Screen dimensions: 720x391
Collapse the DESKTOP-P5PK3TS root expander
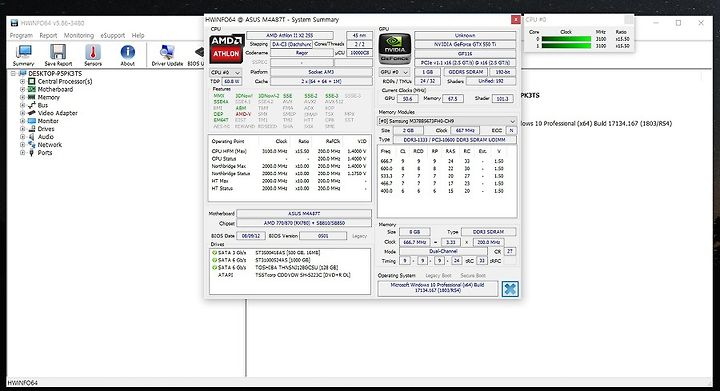click(13, 73)
